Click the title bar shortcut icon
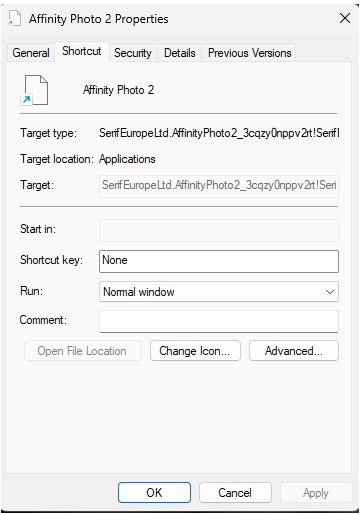Image resolution: width=361 pixels, height=514 pixels. pyautogui.click(x=15, y=18)
